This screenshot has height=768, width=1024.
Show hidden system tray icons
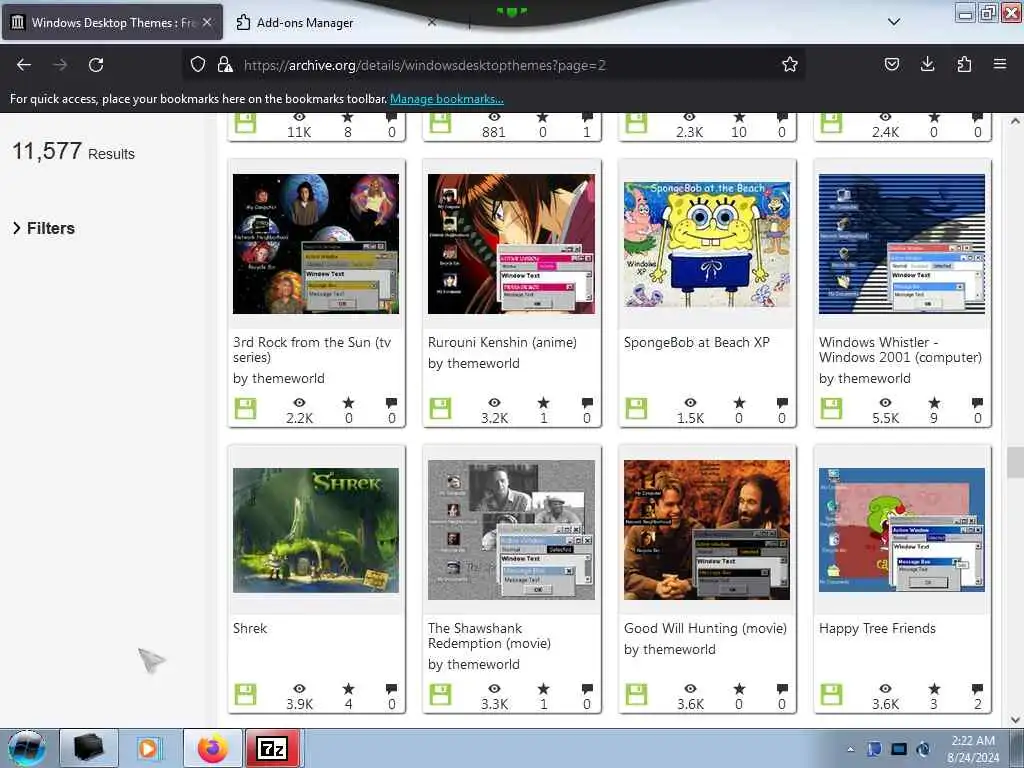click(x=850, y=749)
